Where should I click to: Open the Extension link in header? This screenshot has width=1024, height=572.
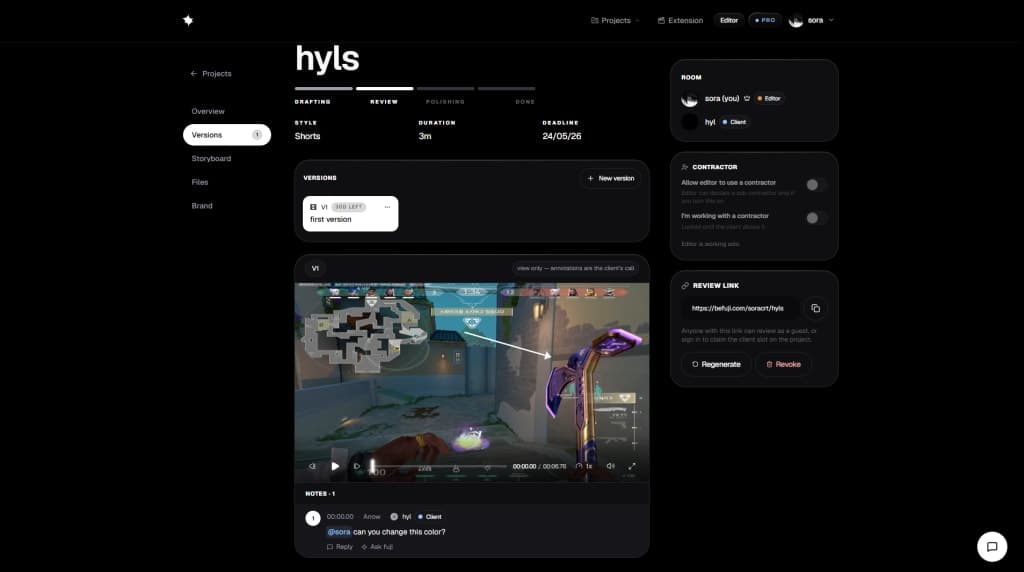680,20
